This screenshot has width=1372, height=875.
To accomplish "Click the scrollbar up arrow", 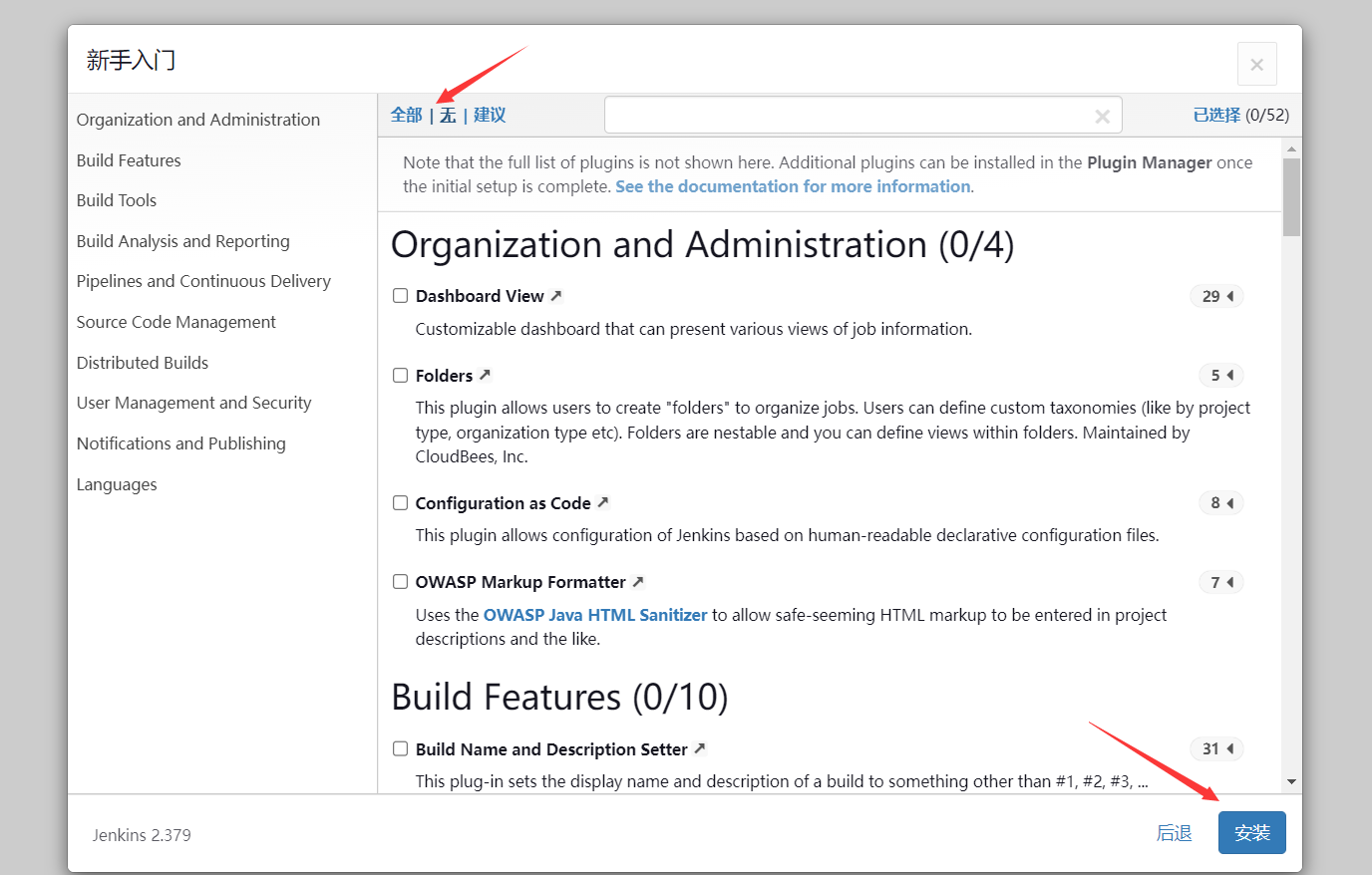I will pos(1291,148).
